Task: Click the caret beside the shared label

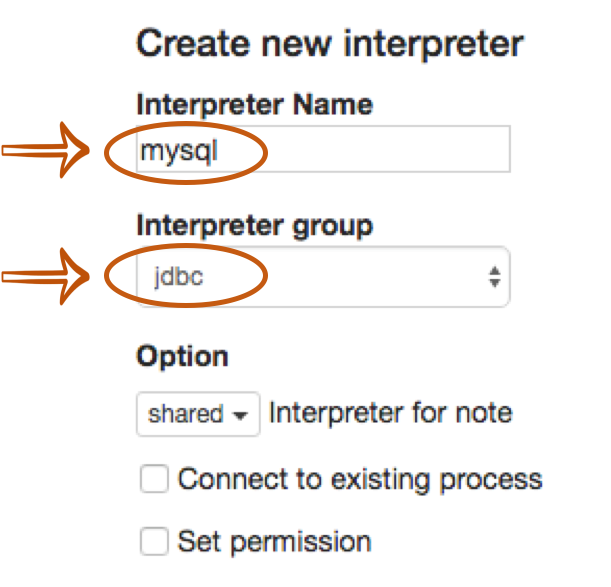Action: click(239, 416)
